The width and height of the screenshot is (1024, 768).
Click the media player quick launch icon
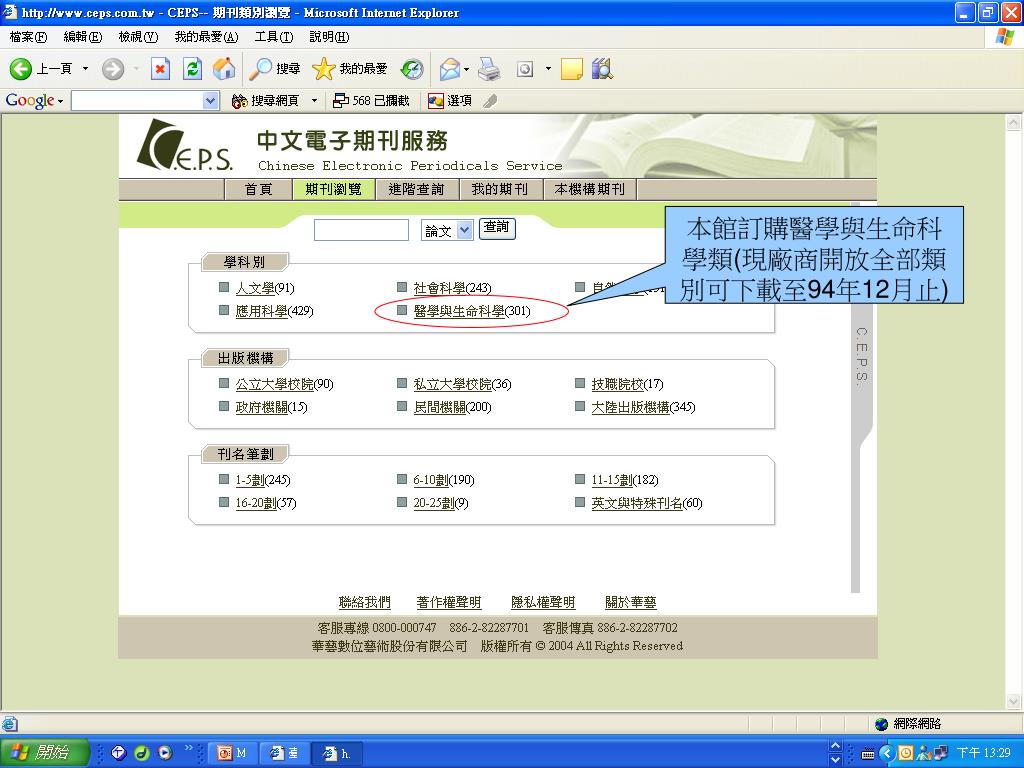click(165, 753)
